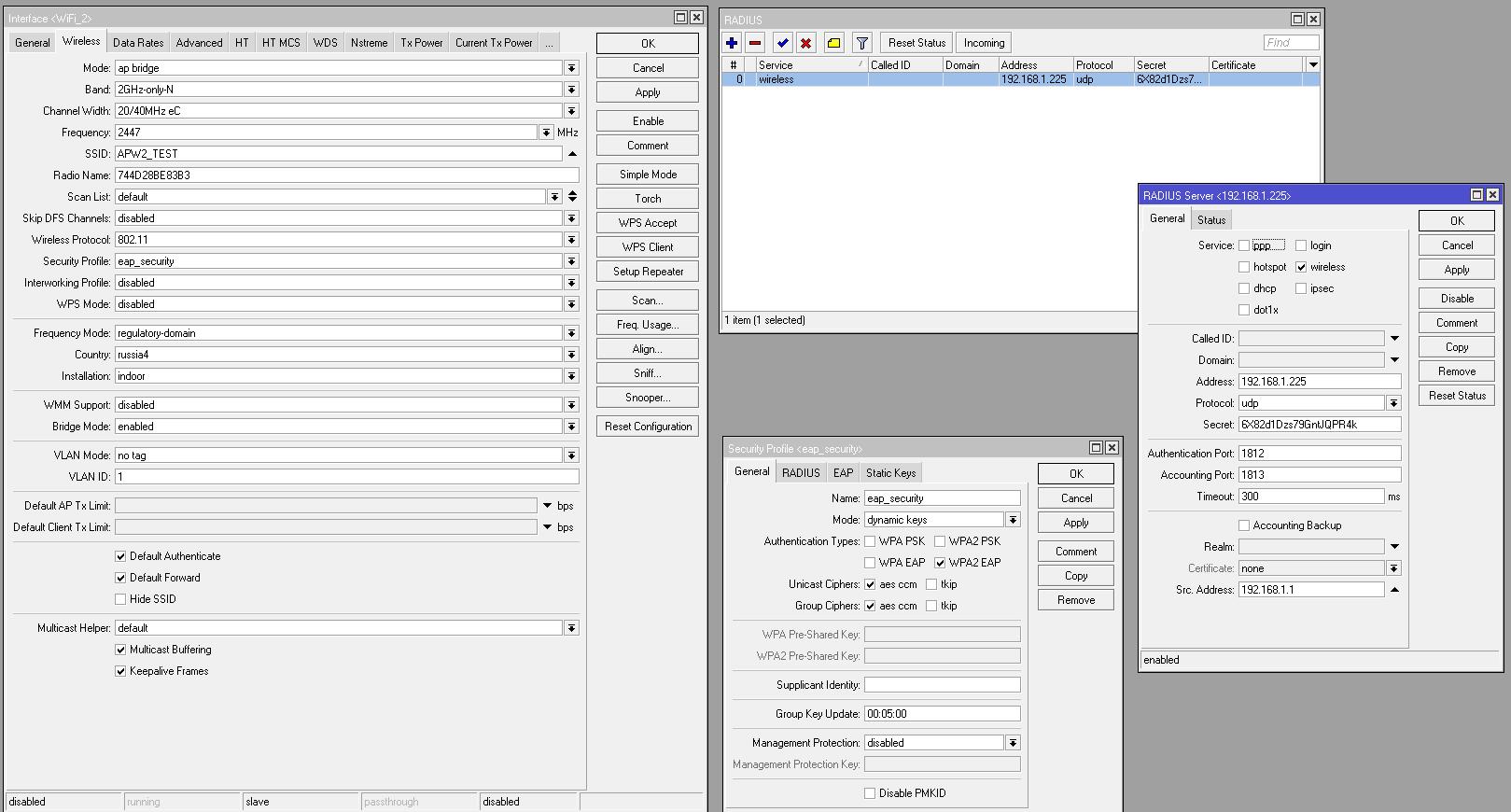Enable tkip for Unicast Ciphers

point(931,584)
